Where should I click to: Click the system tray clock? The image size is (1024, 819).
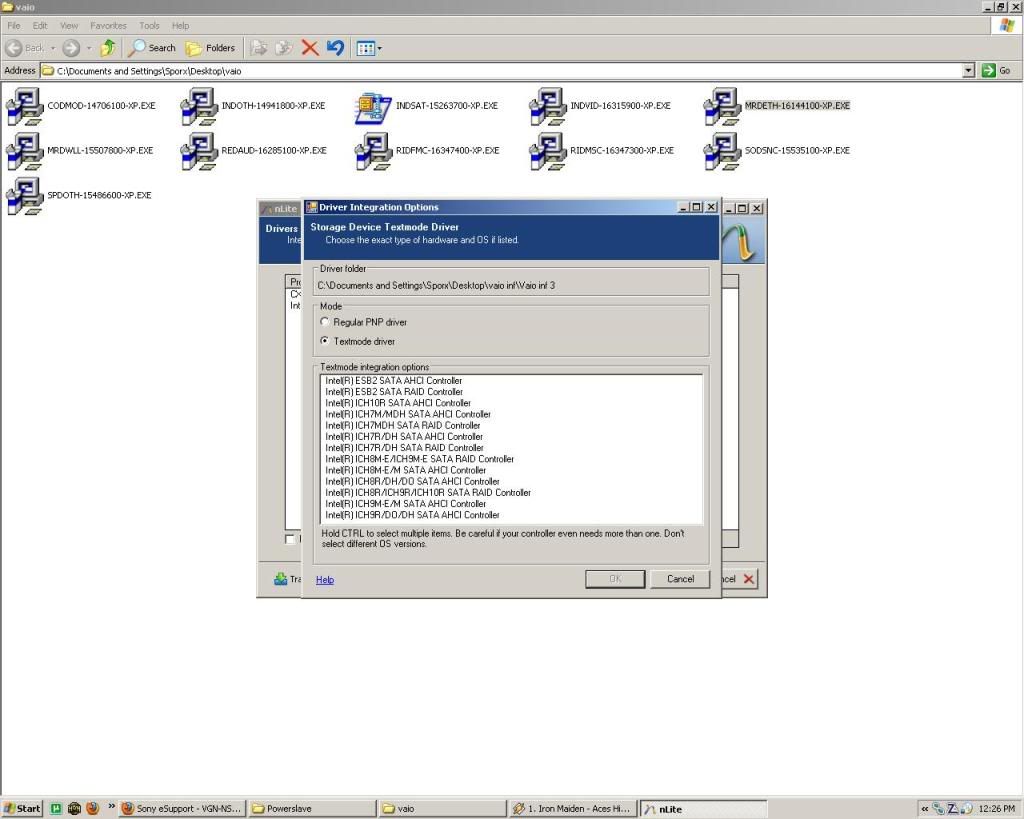click(x=997, y=809)
